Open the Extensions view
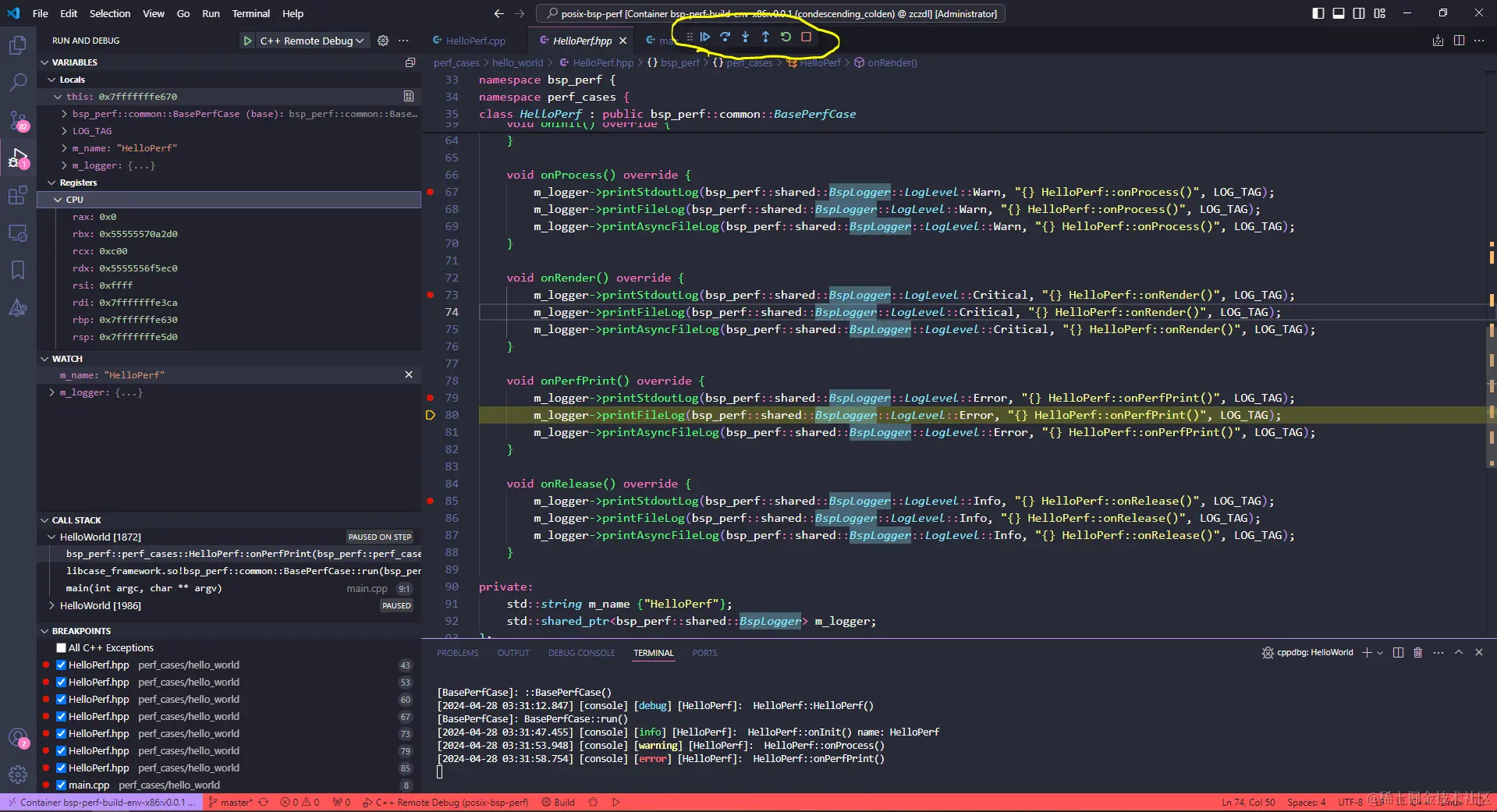 pyautogui.click(x=18, y=195)
